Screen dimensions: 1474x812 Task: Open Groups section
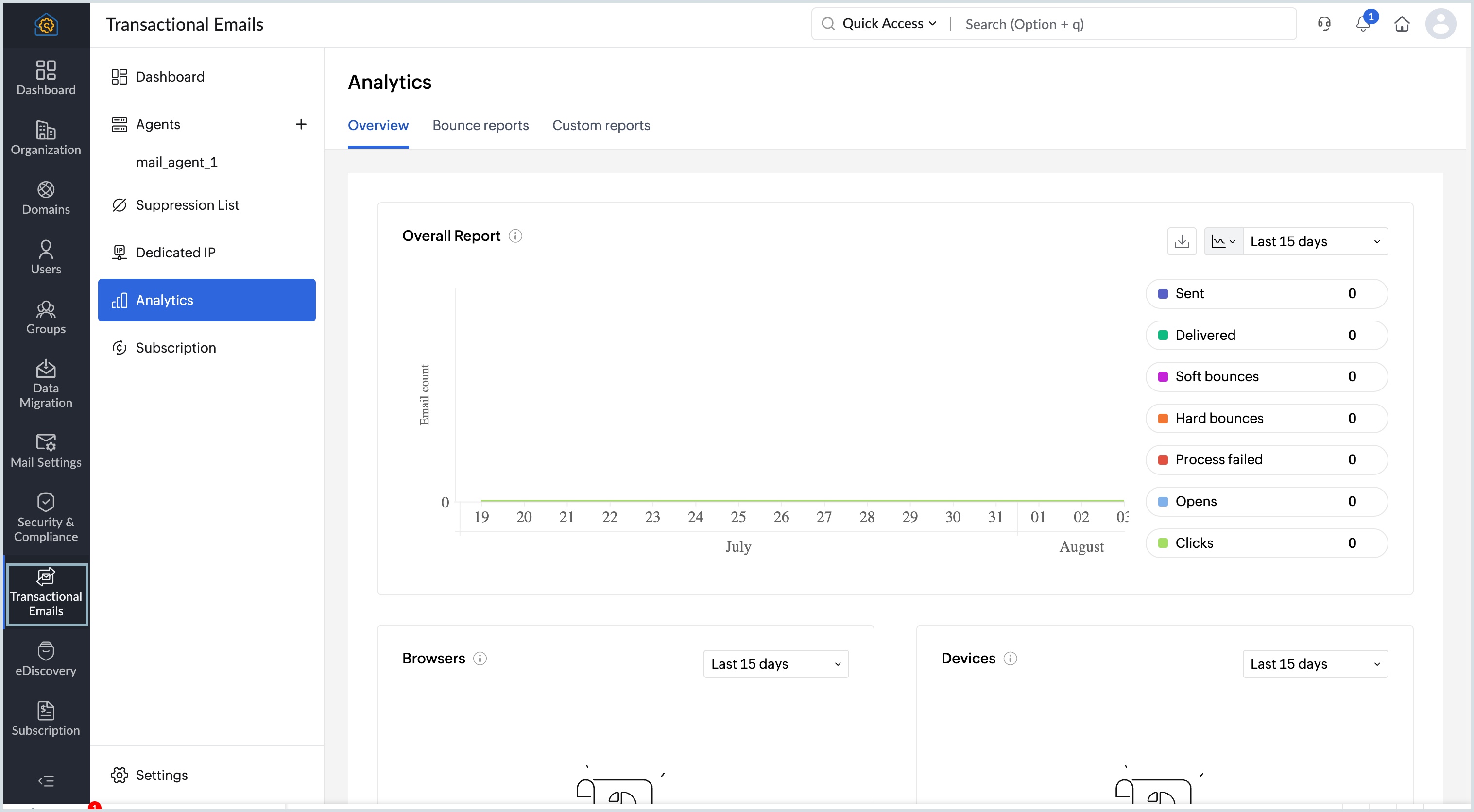coord(46,317)
